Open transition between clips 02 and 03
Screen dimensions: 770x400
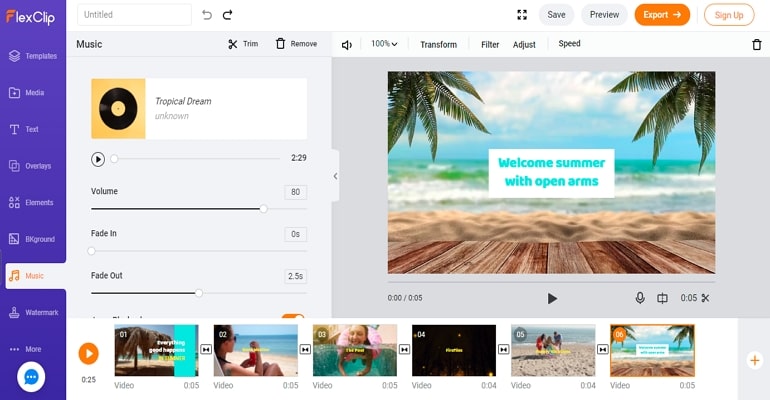[x=305, y=349]
